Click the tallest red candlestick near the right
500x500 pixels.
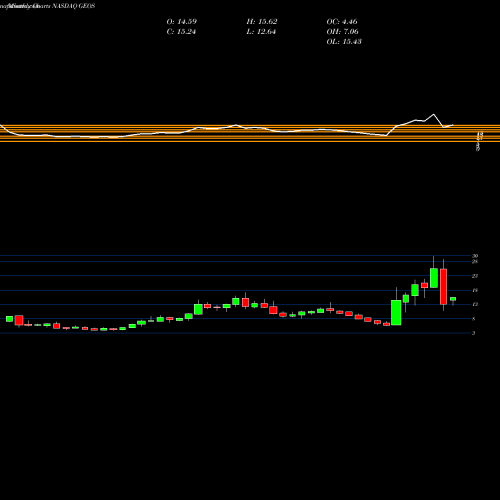443,286
